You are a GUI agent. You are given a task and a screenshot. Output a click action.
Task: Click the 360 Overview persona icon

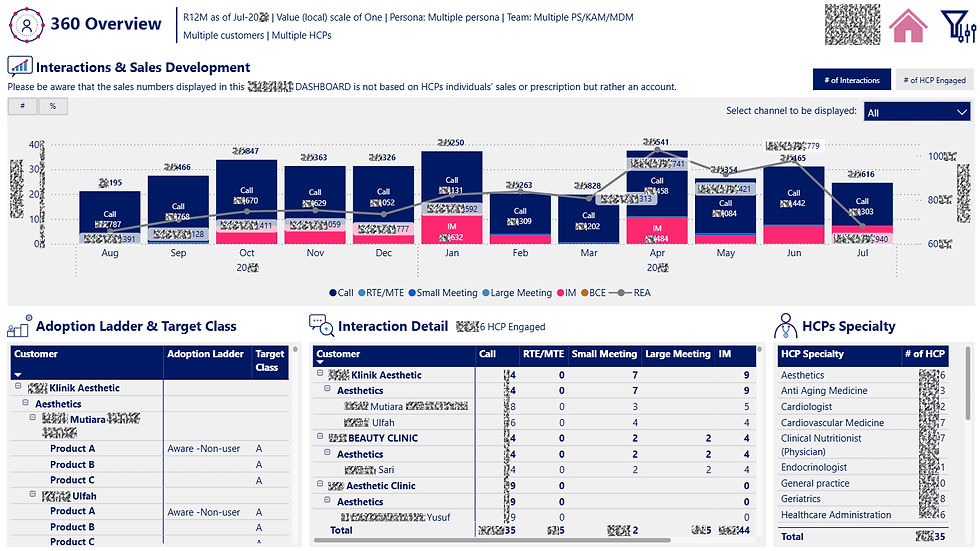[x=26, y=25]
